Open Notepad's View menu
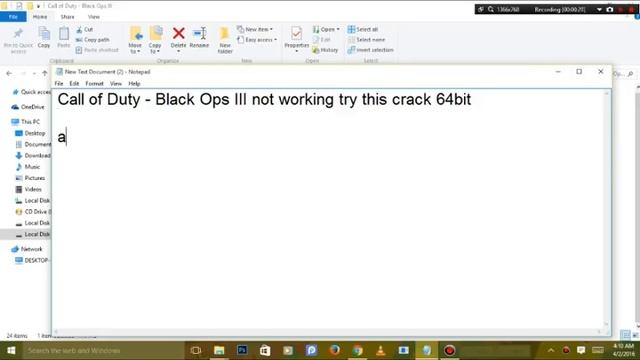640x360 pixels. 116,83
